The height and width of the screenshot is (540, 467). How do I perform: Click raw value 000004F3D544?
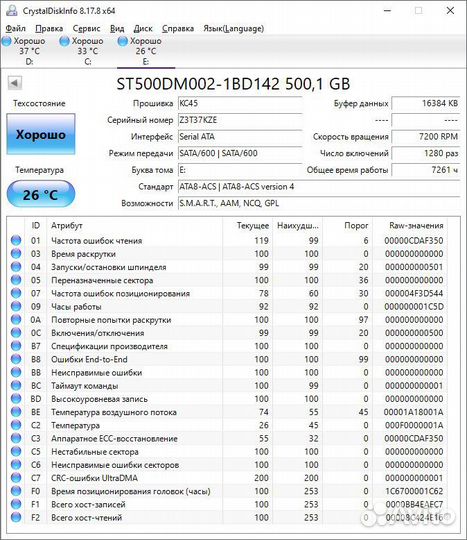pos(414,293)
